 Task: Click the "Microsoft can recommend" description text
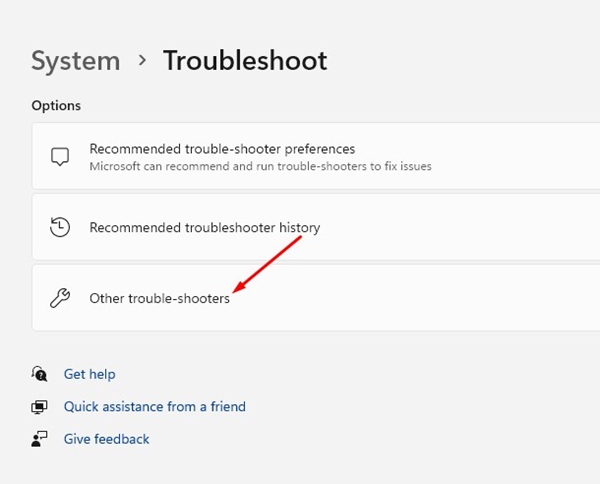tap(260, 166)
